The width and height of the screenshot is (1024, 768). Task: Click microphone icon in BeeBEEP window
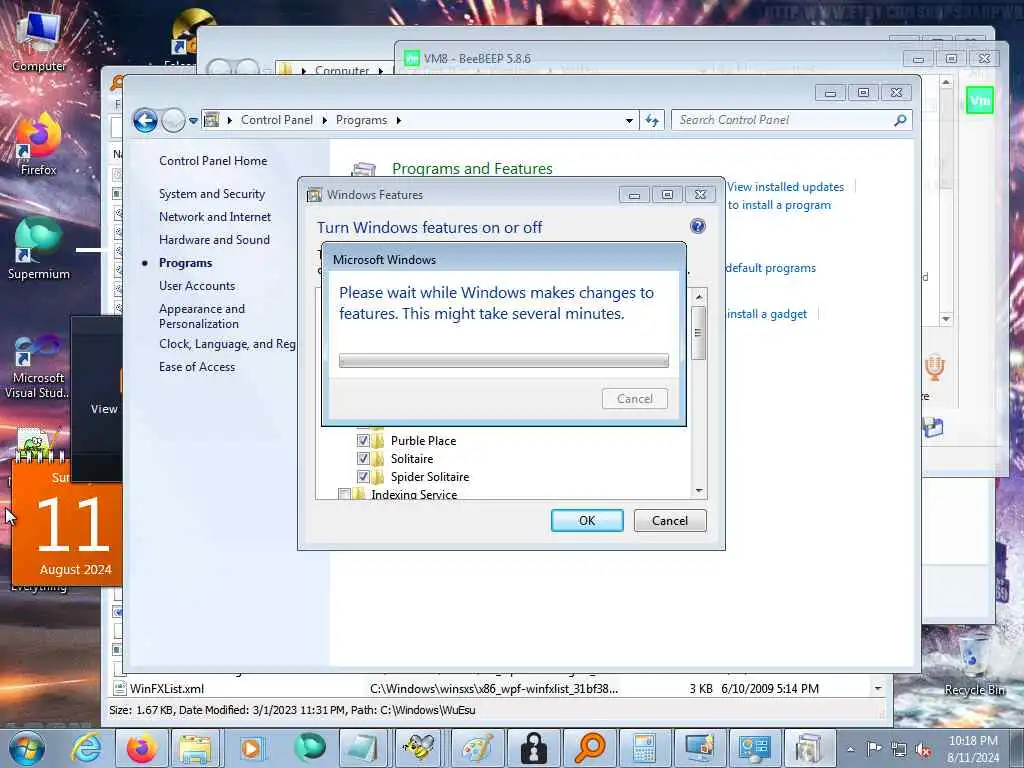click(934, 367)
